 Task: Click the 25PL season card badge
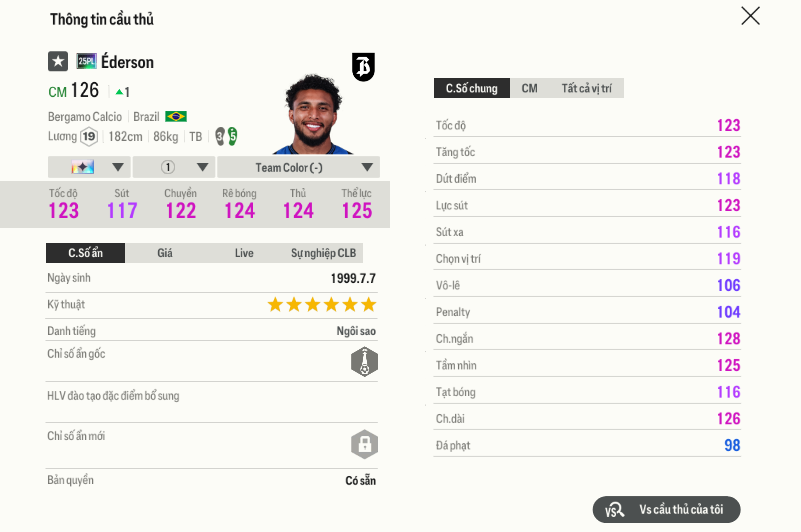tap(87, 62)
